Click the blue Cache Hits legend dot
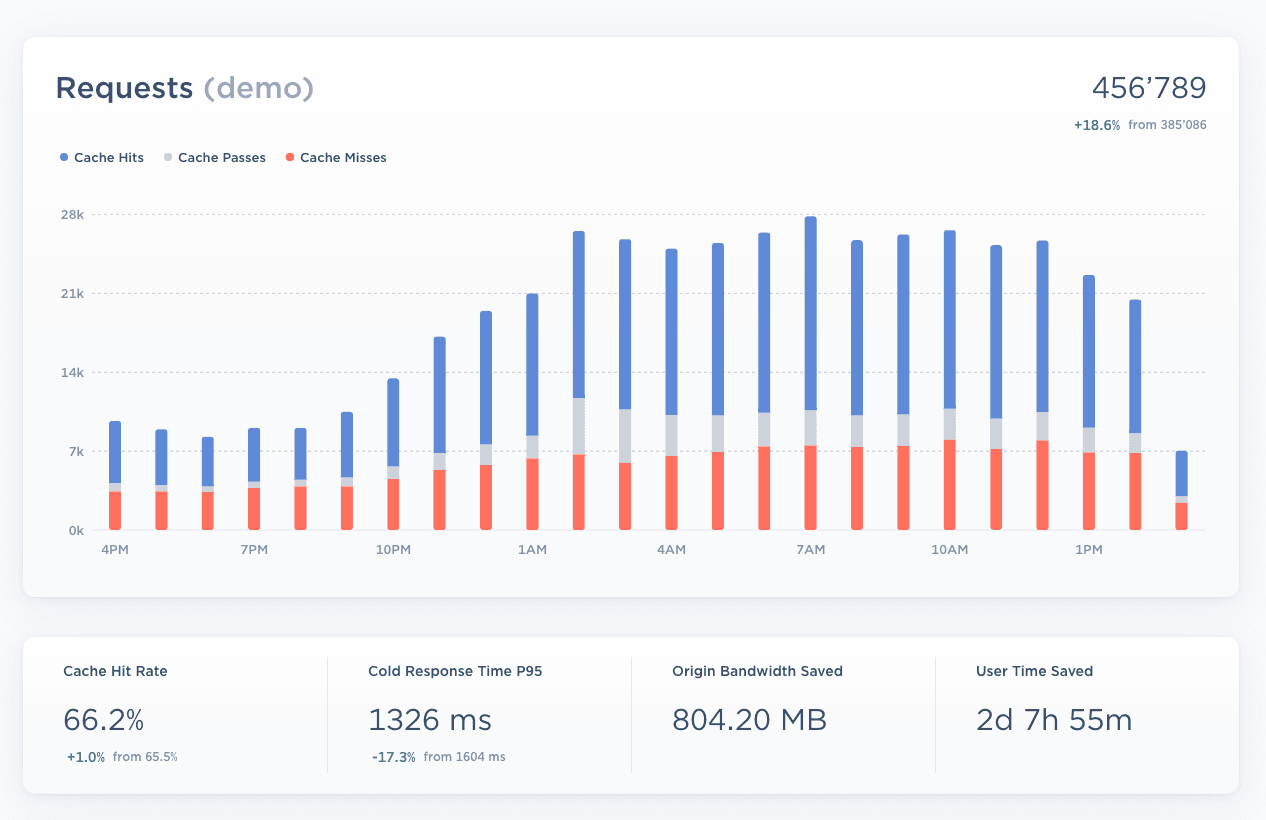The image size is (1266, 820). 64,158
